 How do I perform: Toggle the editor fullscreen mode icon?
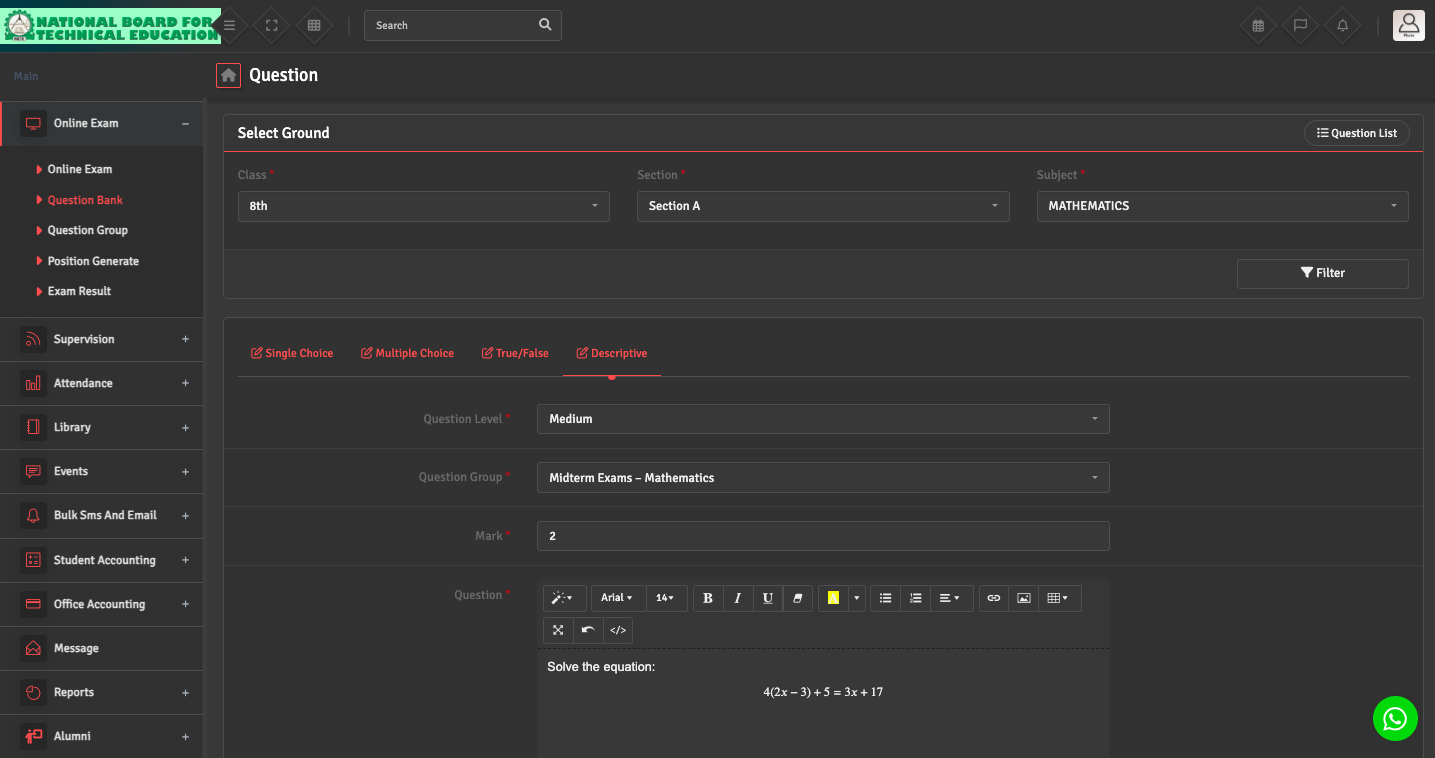[558, 630]
